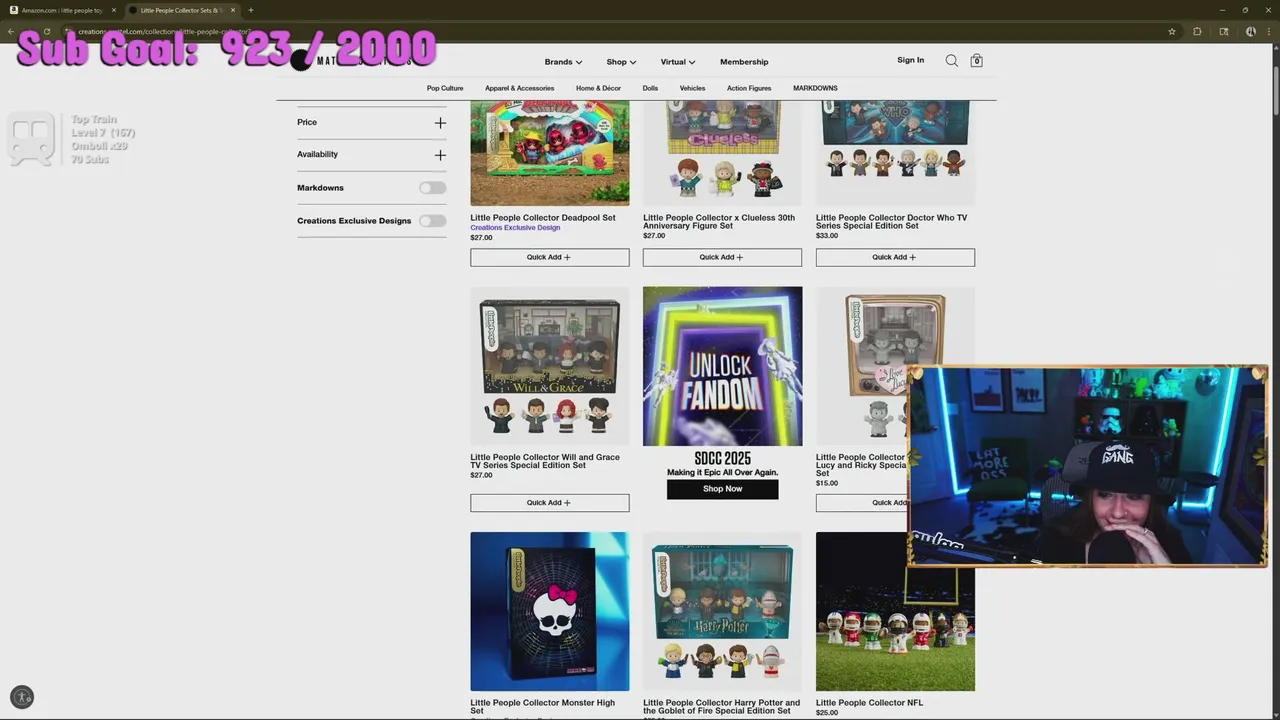This screenshot has width=1280, height=720.
Task: Click the Deadpool Set product image
Action: pyautogui.click(x=550, y=153)
